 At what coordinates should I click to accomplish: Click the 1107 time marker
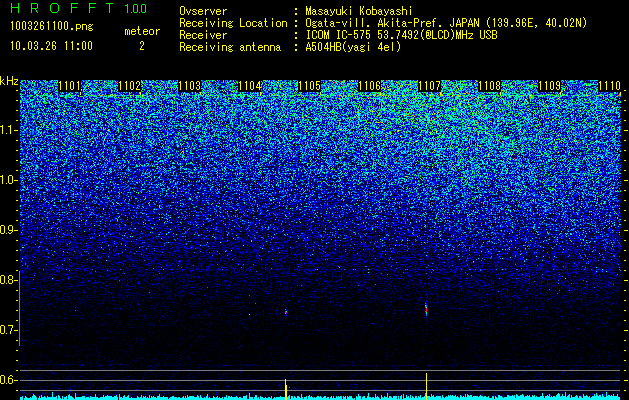coord(430,86)
